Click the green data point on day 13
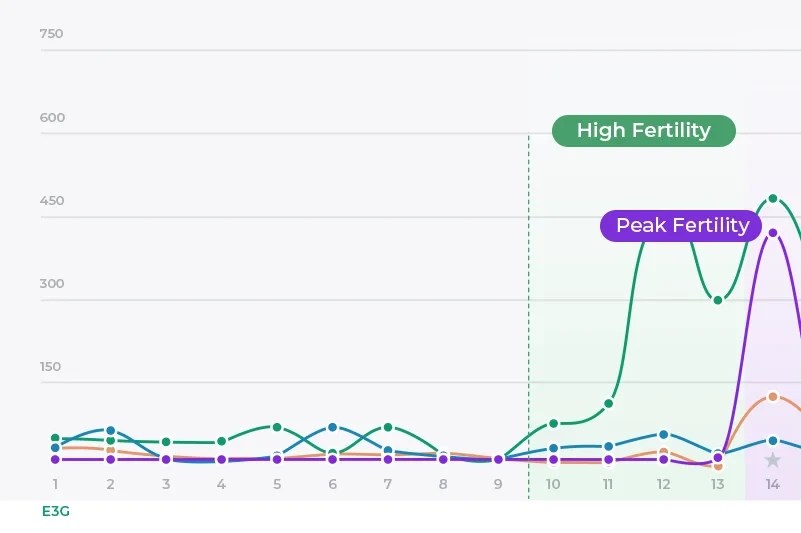801x533 pixels. click(x=718, y=300)
